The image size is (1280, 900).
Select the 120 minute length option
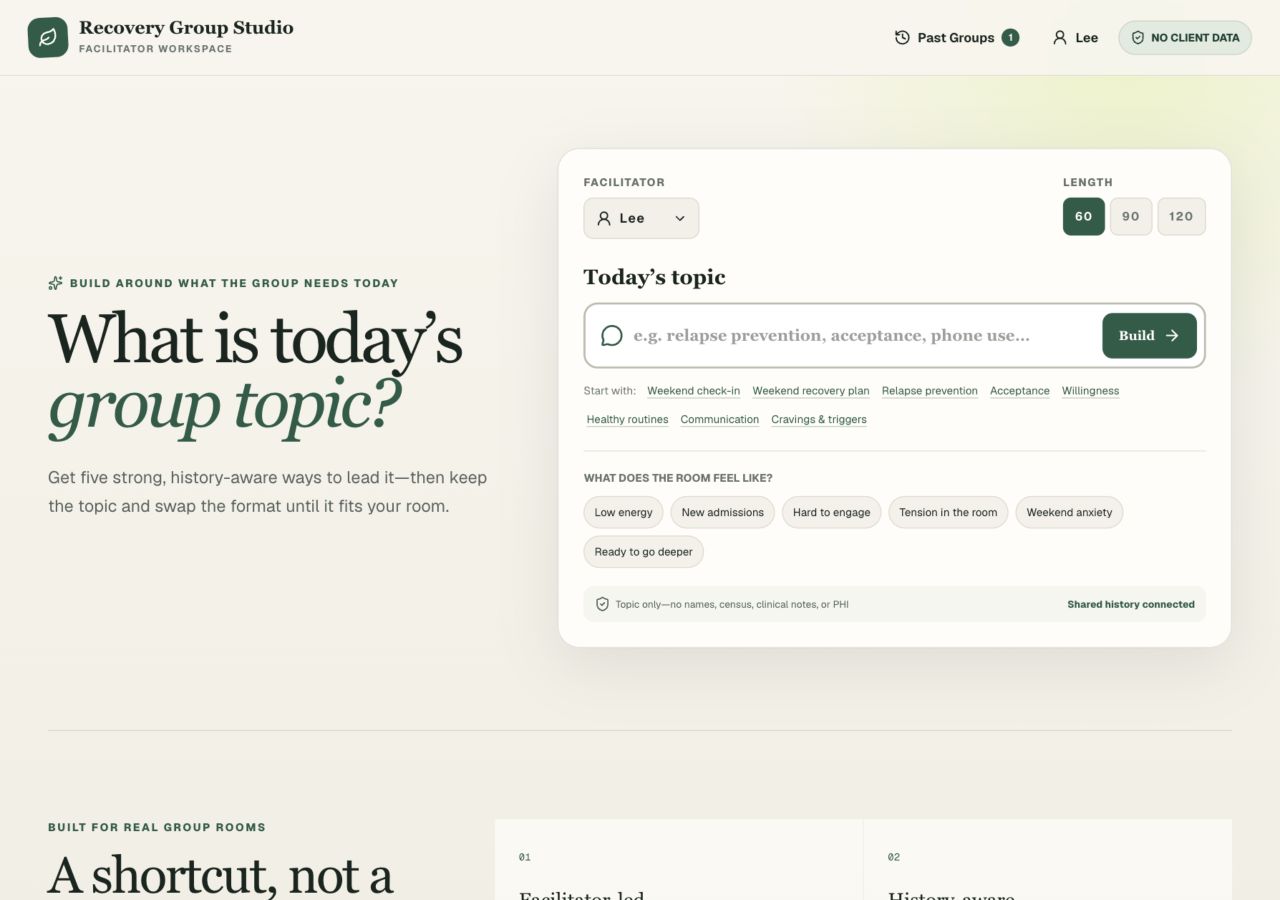(x=1181, y=216)
